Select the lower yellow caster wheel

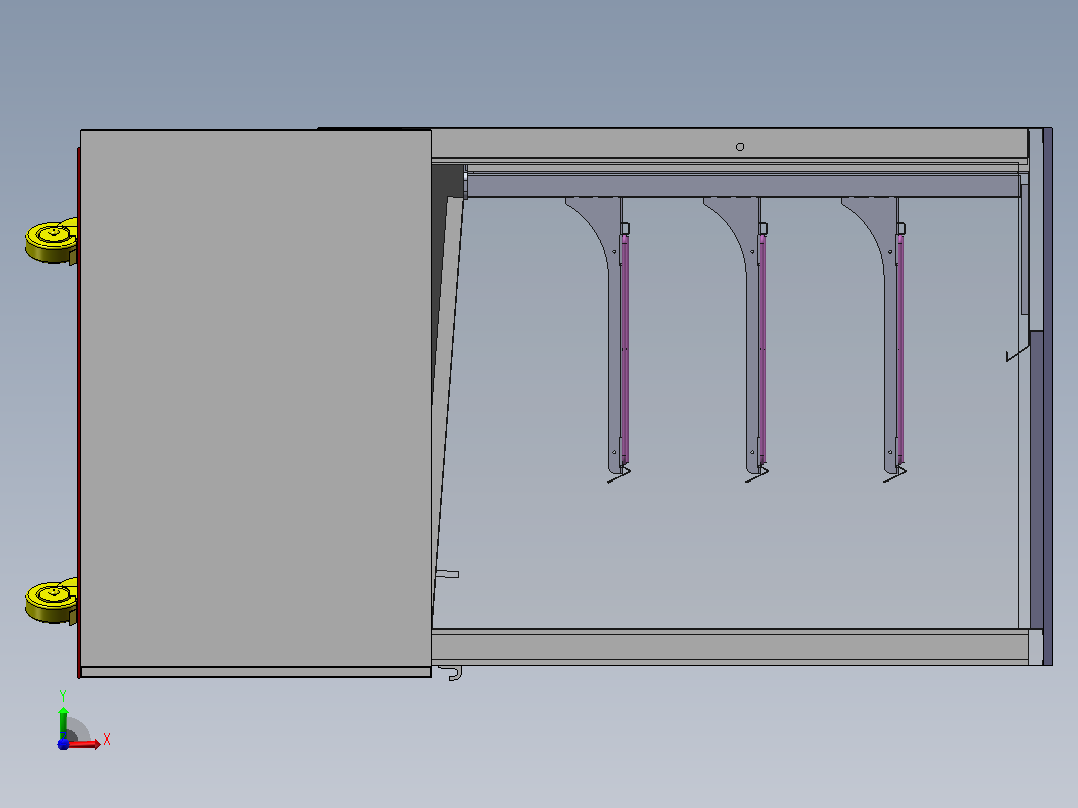(x=52, y=601)
